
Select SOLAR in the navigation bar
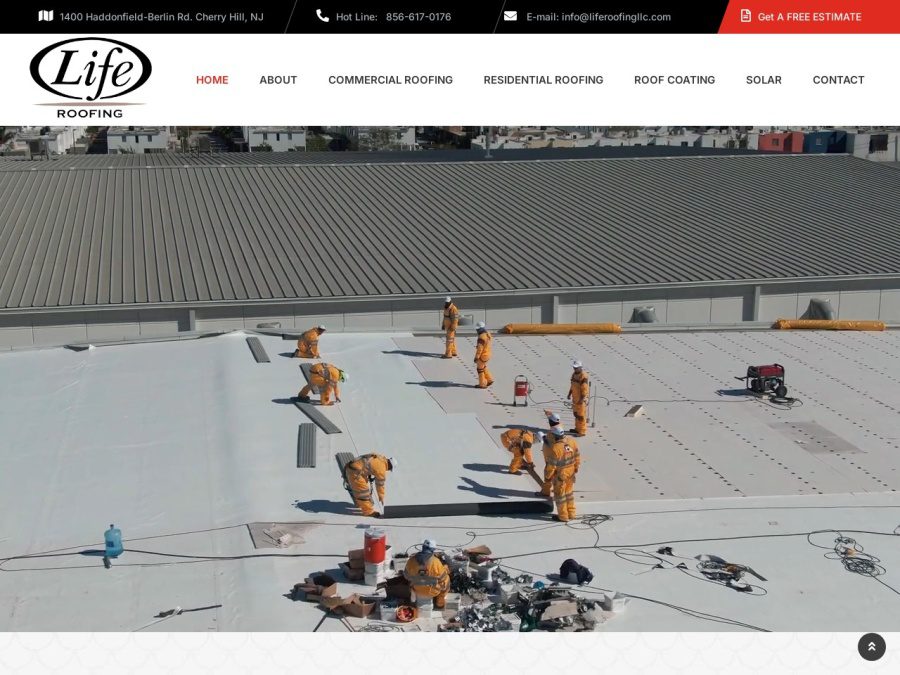[763, 80]
